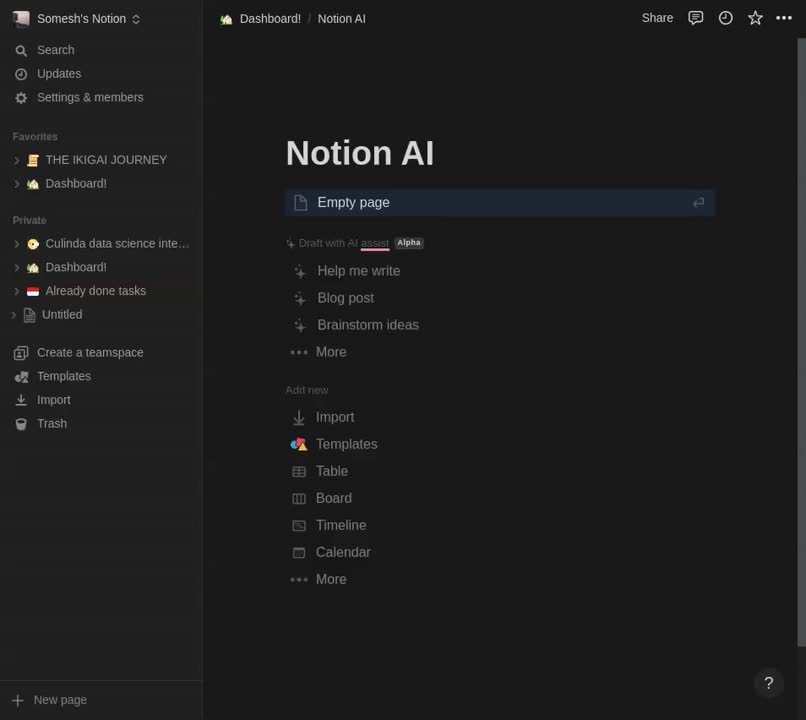Favorite this page with the star icon
This screenshot has height=720, width=806.
[x=755, y=19]
